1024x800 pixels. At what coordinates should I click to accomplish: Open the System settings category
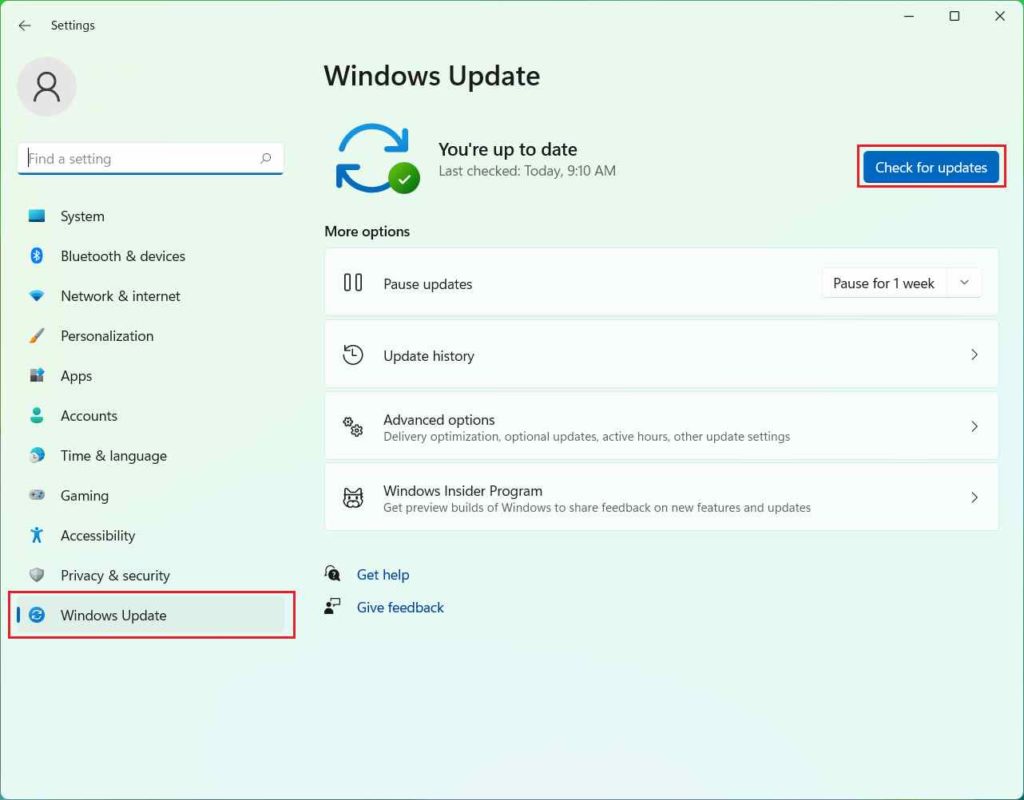pyautogui.click(x=151, y=216)
